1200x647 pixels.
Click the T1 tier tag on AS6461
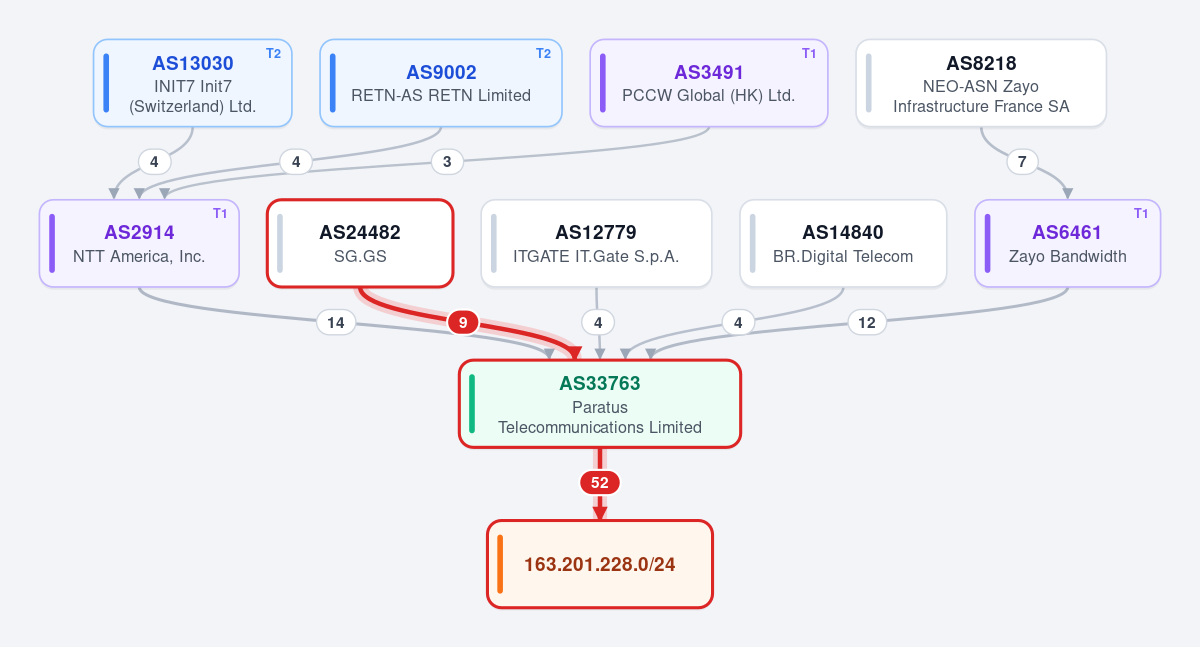coord(1141,213)
